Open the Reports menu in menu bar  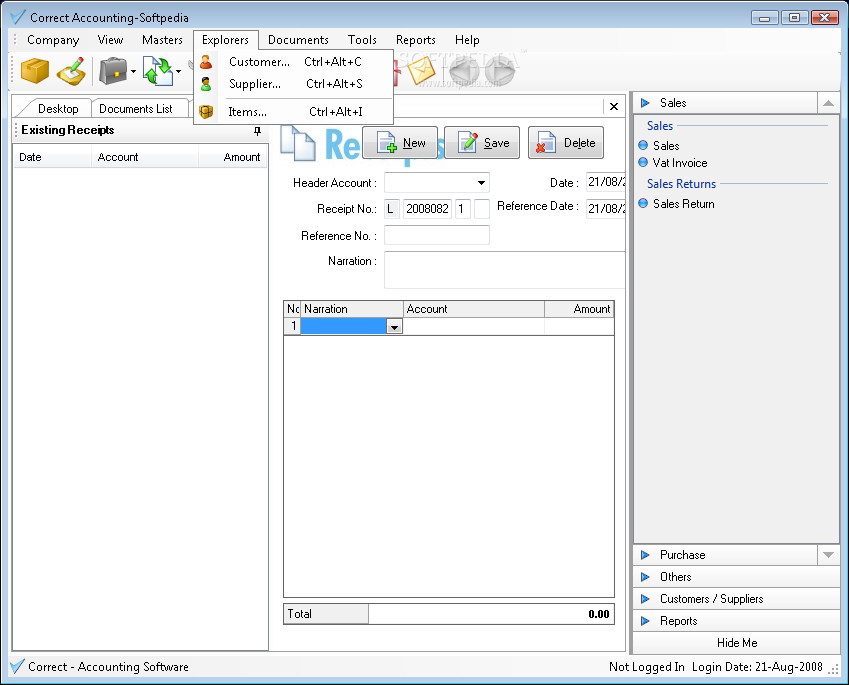pyautogui.click(x=416, y=40)
